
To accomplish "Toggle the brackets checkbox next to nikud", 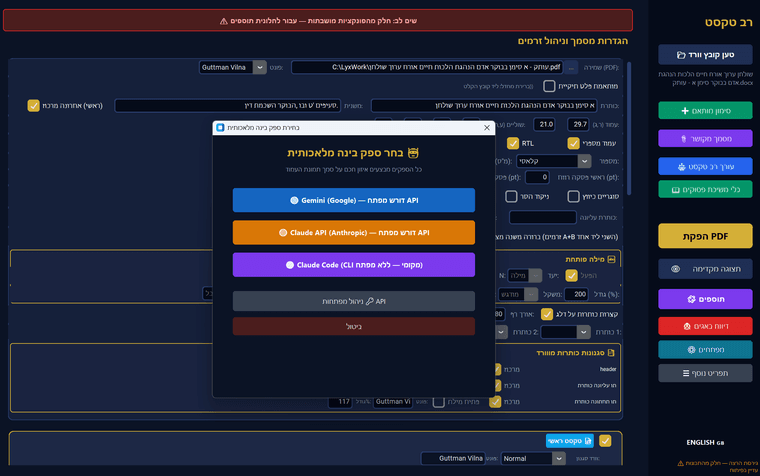I will click(x=573, y=196).
